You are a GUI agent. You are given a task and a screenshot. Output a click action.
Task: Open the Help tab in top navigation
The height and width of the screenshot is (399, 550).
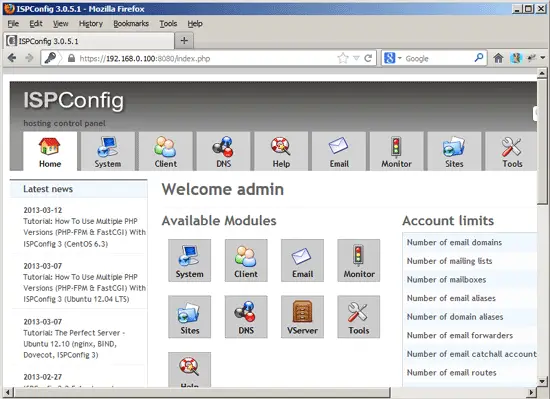(281, 151)
